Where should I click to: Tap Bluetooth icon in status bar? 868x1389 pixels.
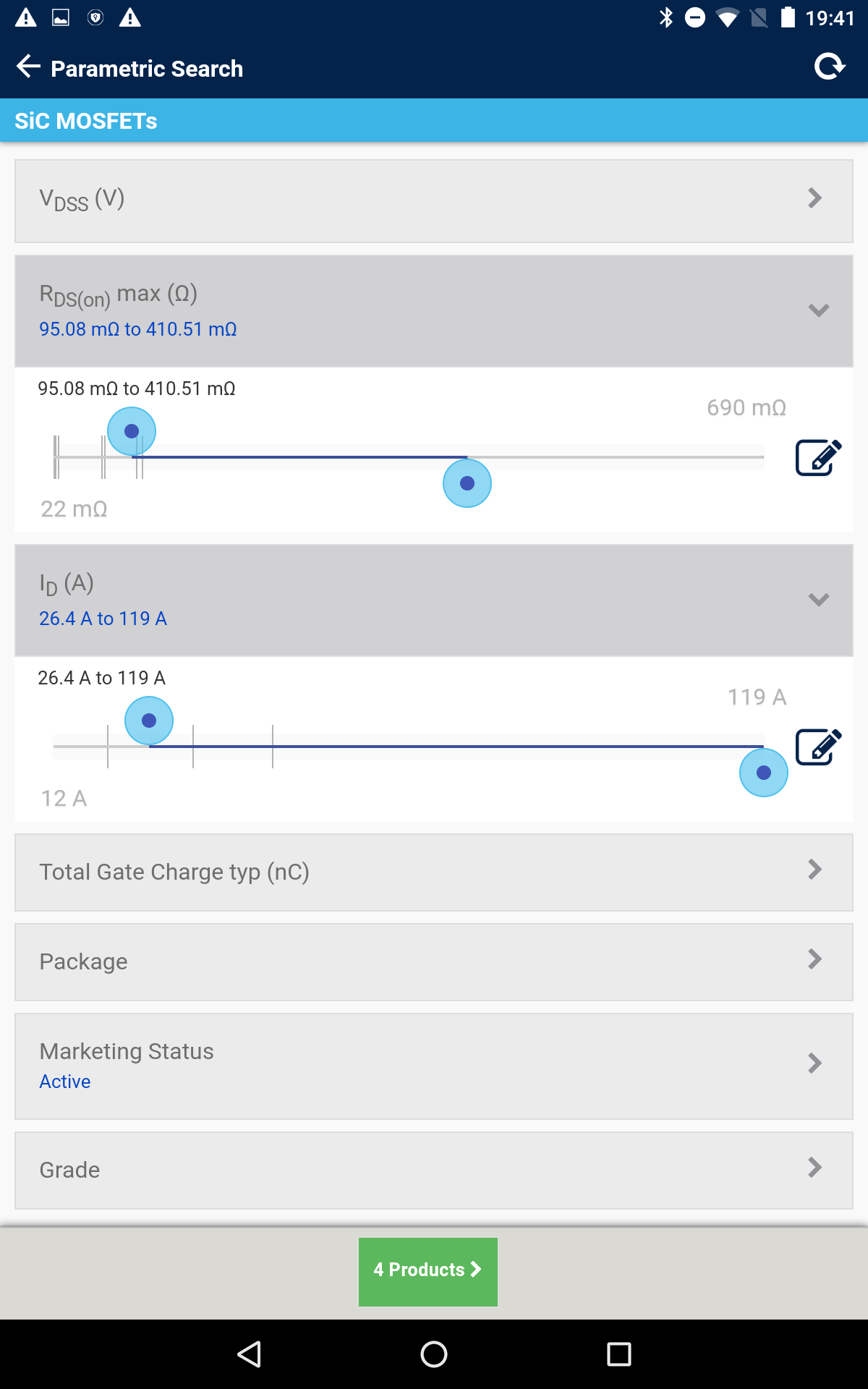coord(666,17)
